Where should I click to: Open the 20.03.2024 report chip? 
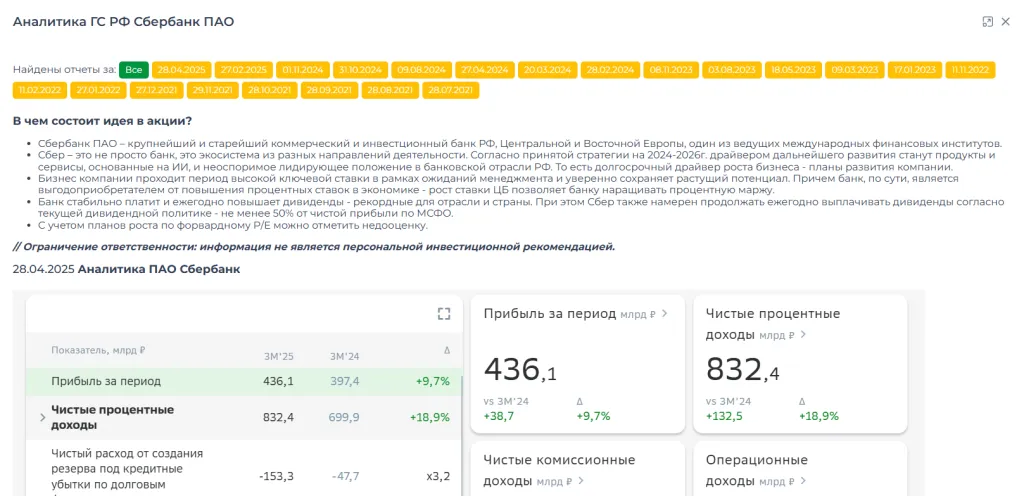[547, 70]
